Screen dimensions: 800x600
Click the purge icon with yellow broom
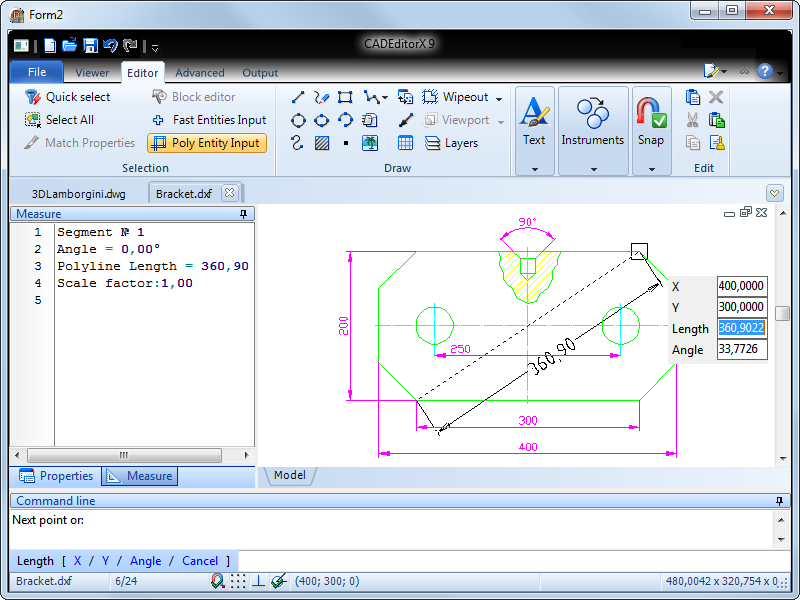point(717,143)
